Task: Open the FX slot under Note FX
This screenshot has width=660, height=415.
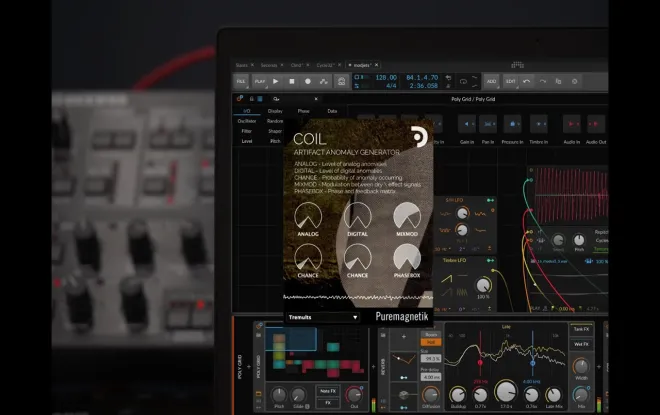Action: click(x=328, y=403)
